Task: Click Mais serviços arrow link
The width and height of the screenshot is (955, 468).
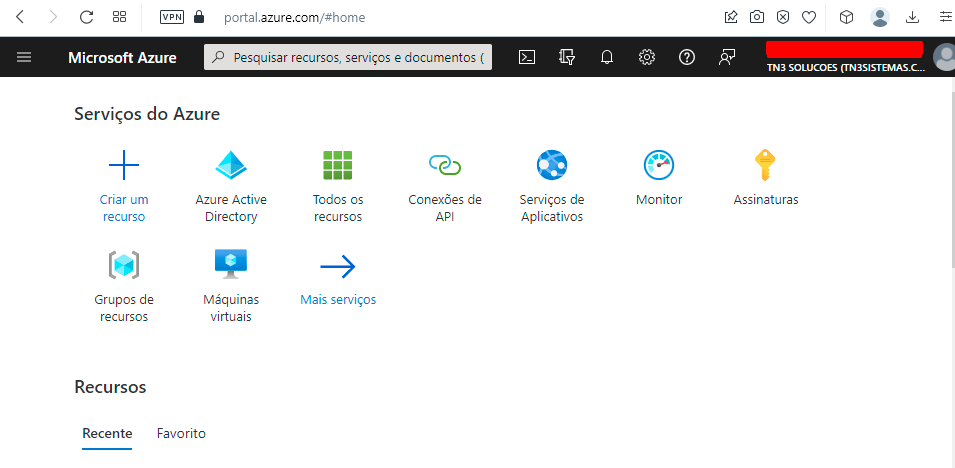Action: [338, 299]
